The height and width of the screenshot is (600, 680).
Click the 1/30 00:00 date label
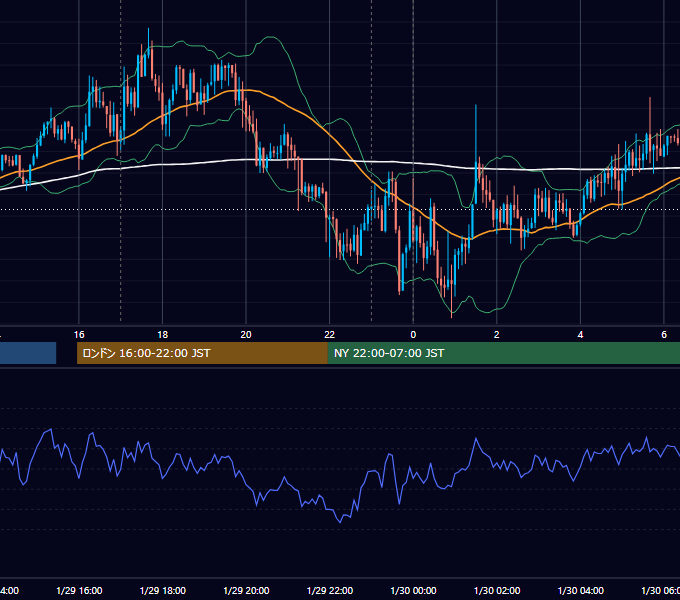(413, 591)
